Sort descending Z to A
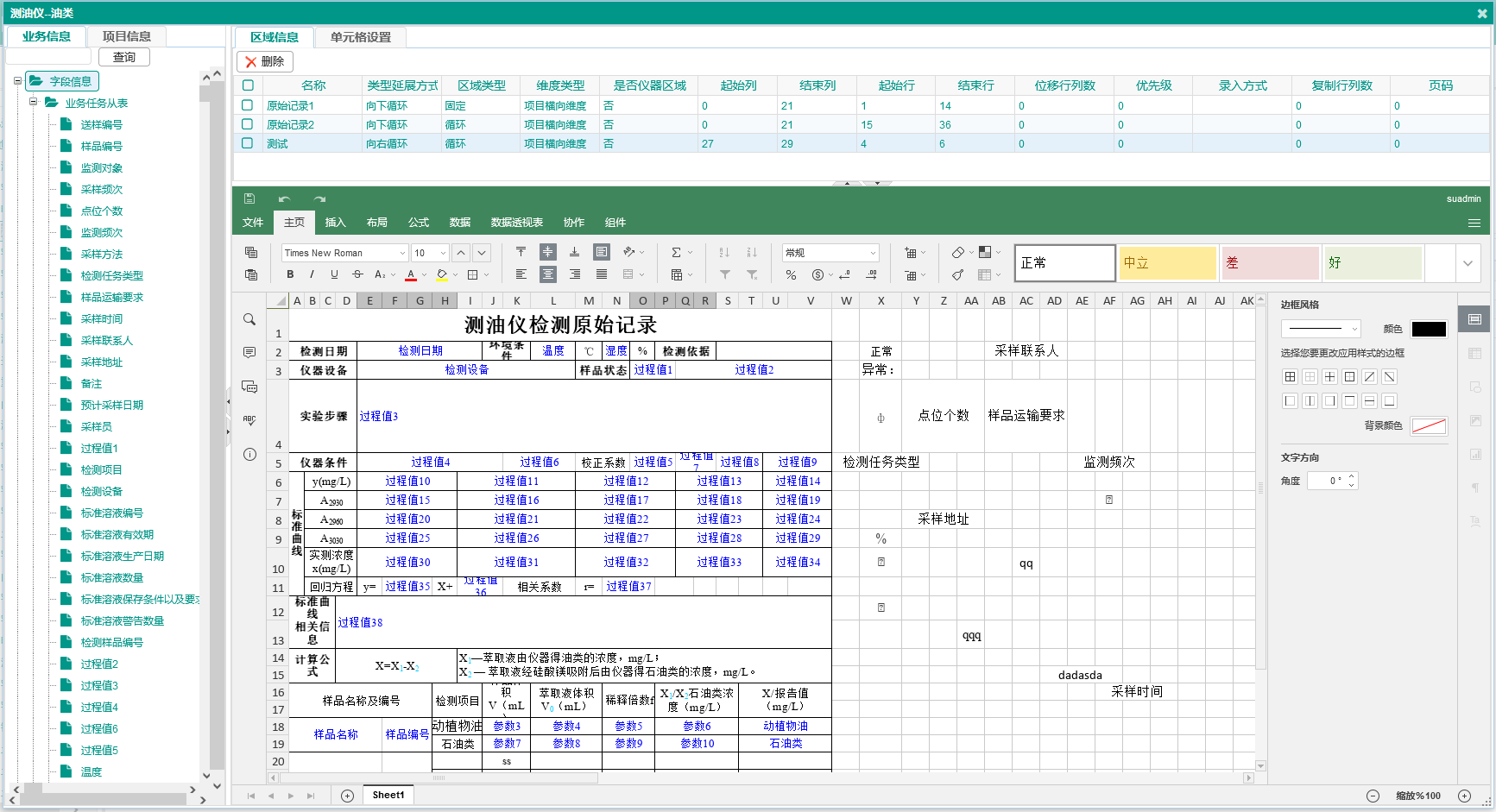 752,252
